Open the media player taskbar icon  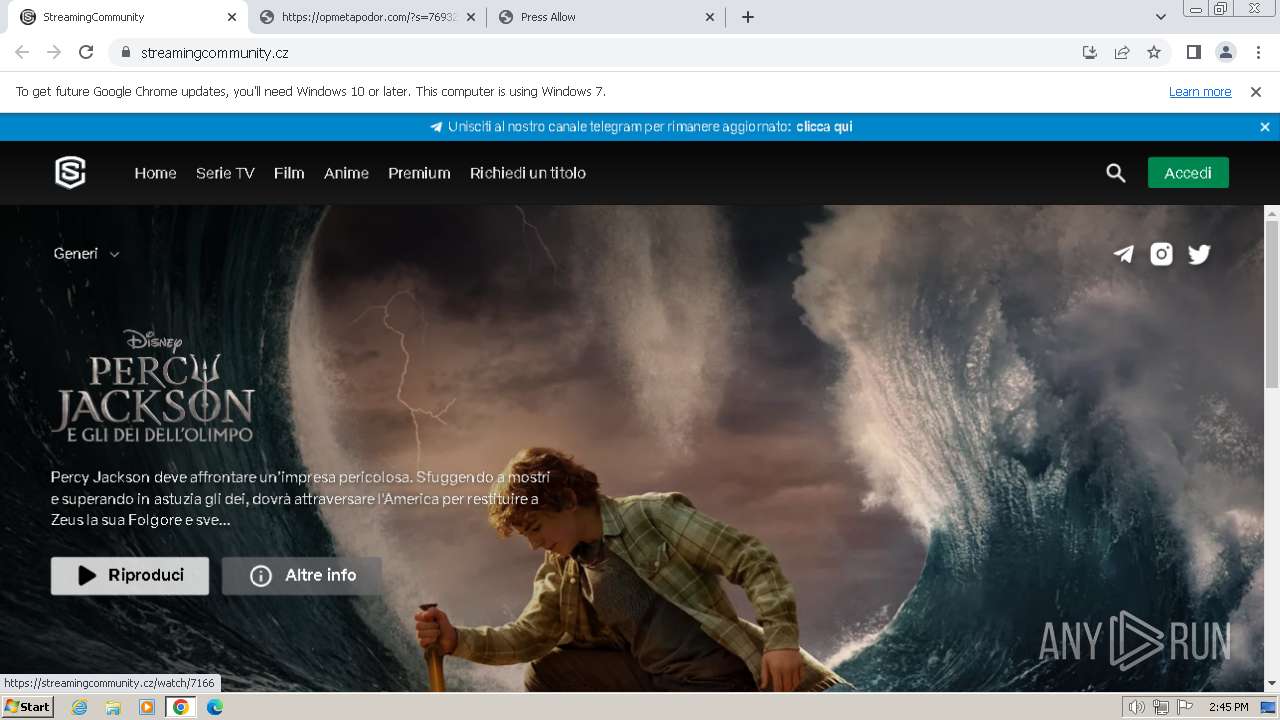click(147, 707)
